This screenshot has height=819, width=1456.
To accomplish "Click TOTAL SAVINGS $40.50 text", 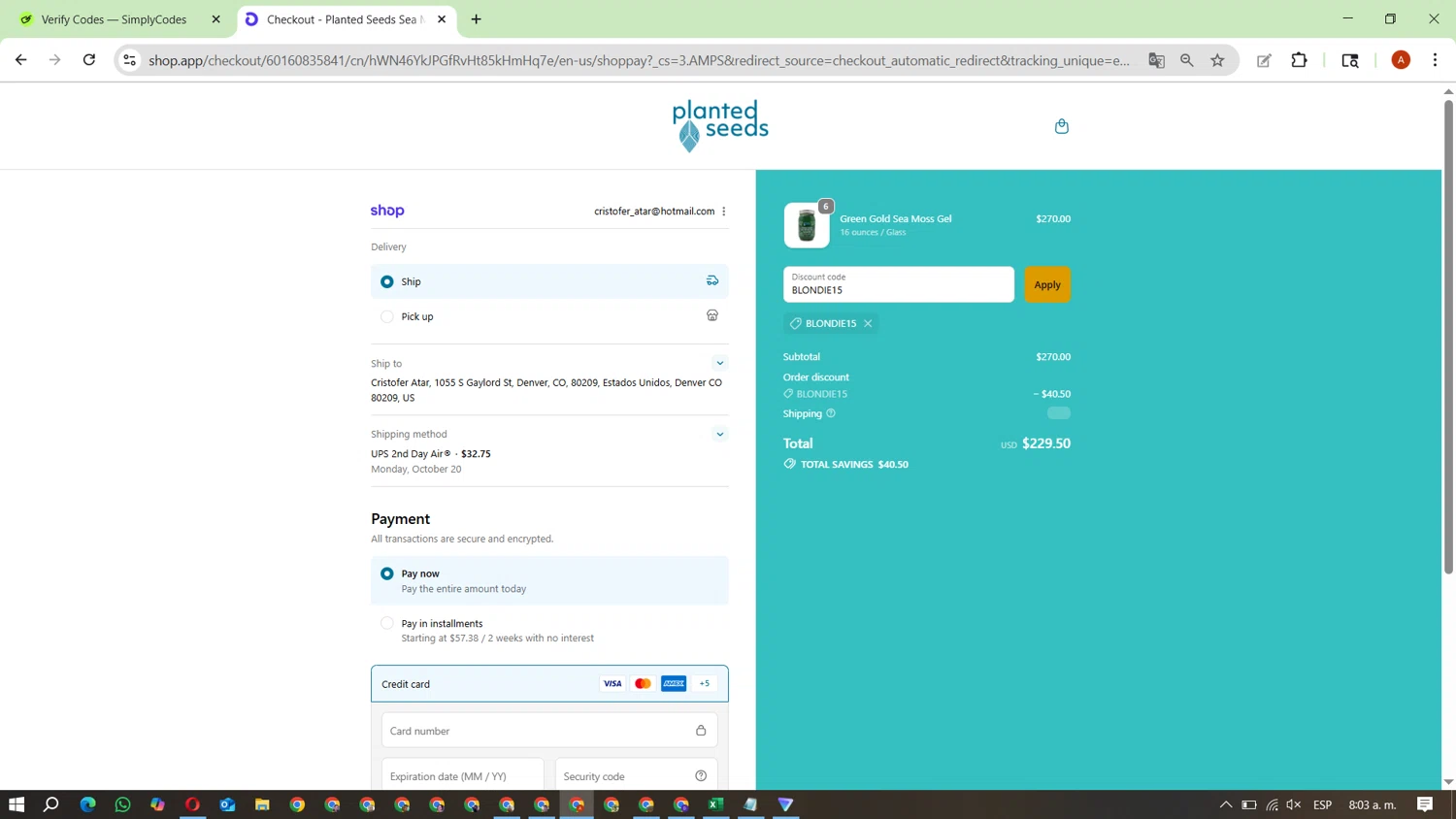I will (854, 465).
